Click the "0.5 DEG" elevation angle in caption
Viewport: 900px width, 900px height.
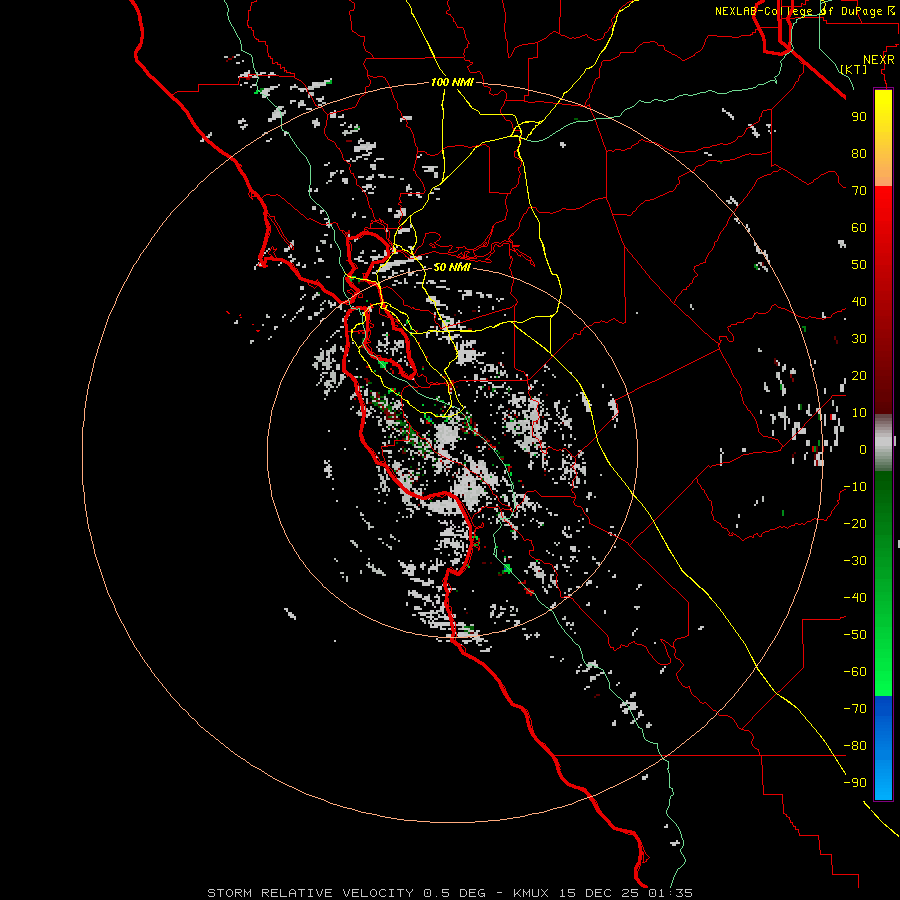tap(454, 893)
